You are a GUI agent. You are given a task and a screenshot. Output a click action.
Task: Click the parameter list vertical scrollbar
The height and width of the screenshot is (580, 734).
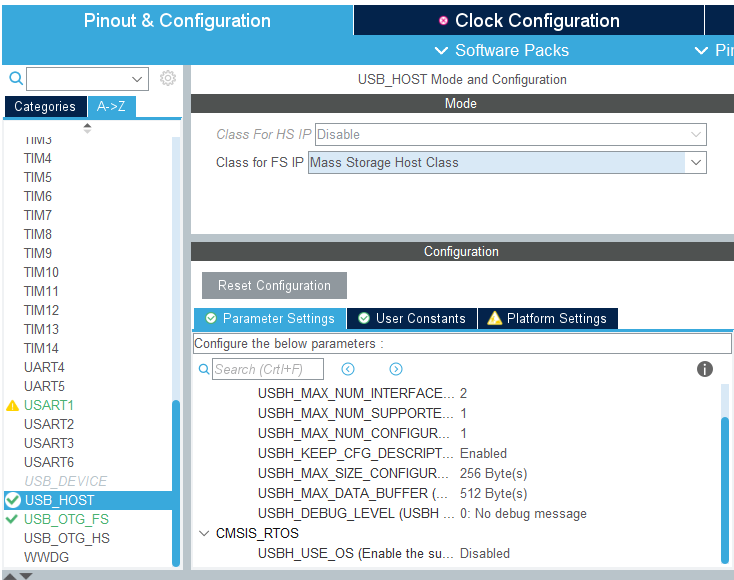click(725, 490)
